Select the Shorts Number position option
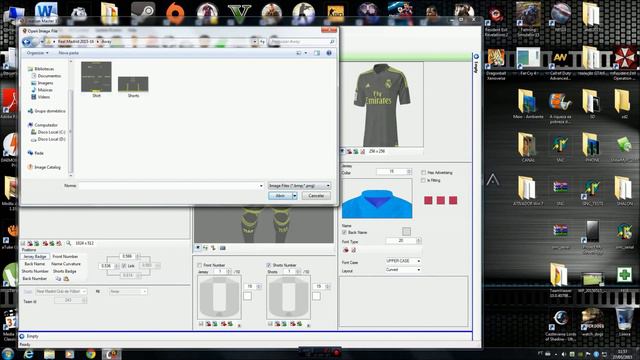The image size is (640, 360). pyautogui.click(x=35, y=271)
